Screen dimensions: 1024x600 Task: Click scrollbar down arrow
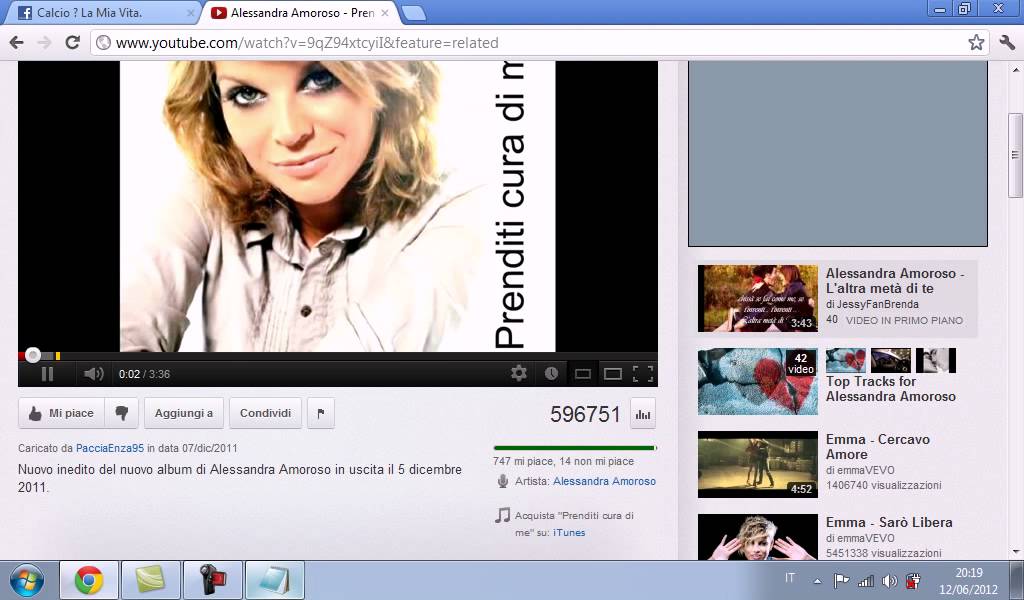point(1016,552)
